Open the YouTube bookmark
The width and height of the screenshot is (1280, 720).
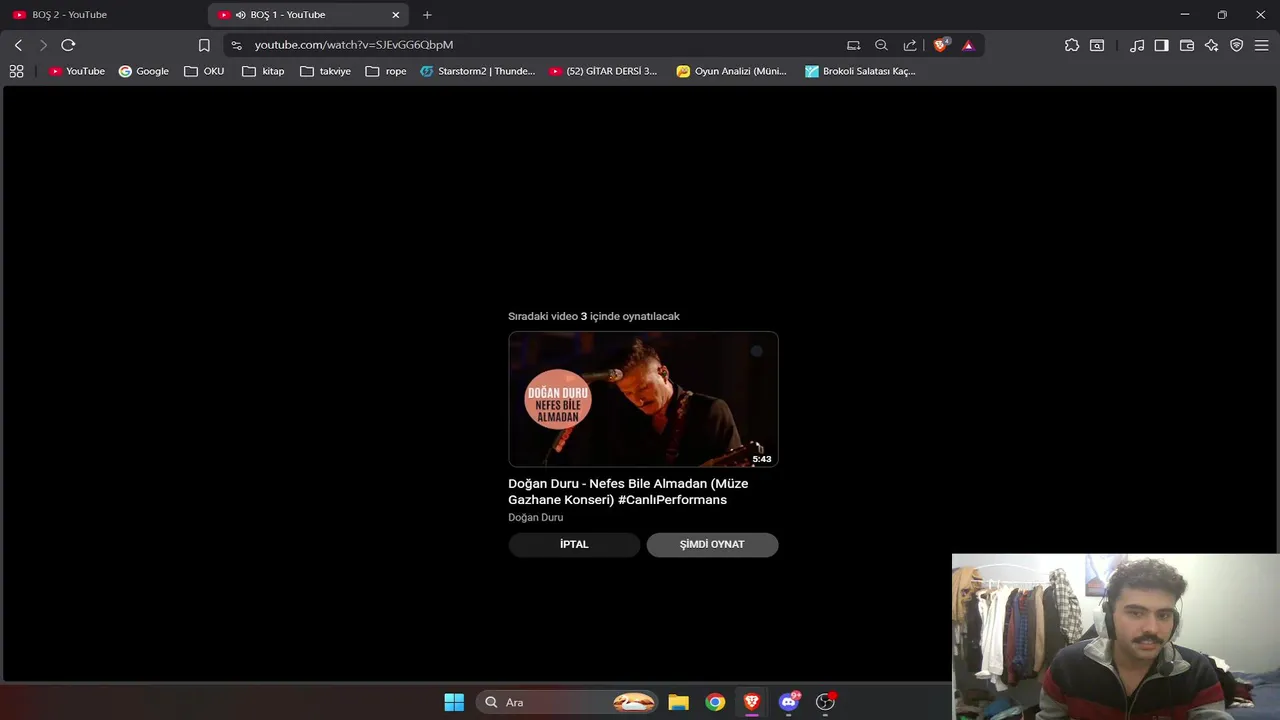pos(77,71)
